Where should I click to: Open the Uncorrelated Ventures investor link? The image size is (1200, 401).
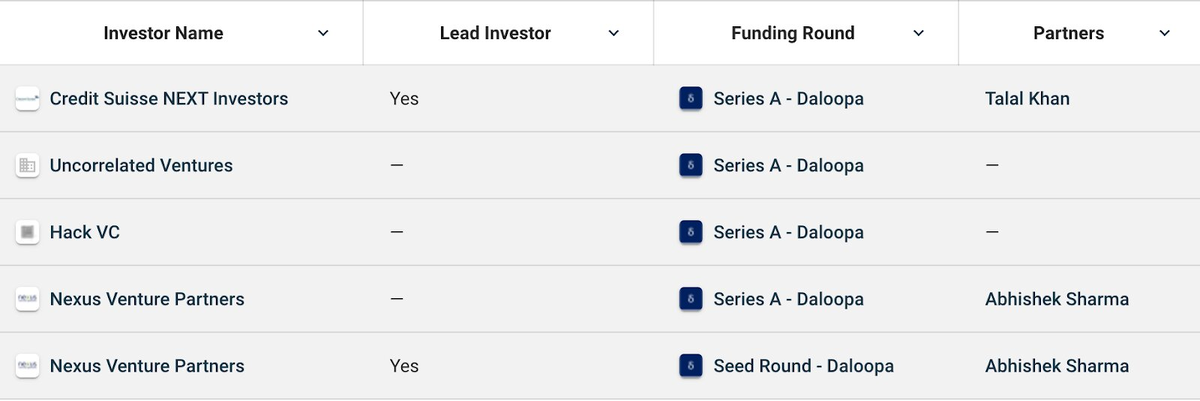pos(141,166)
